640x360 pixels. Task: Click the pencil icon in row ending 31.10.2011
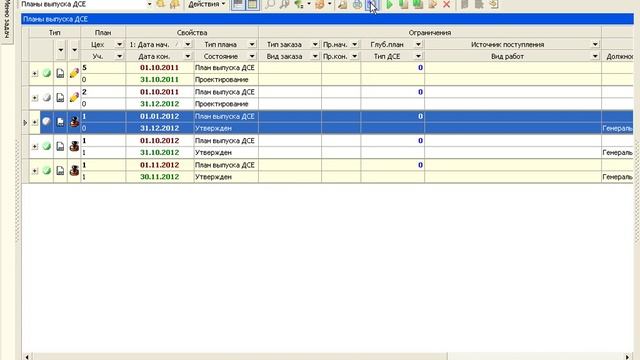point(74,73)
